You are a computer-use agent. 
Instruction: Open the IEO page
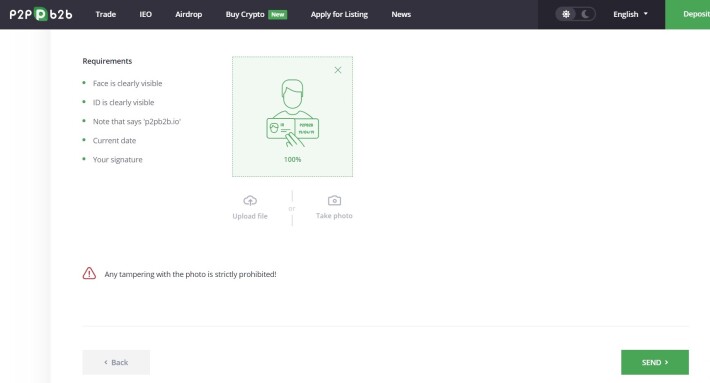145,14
